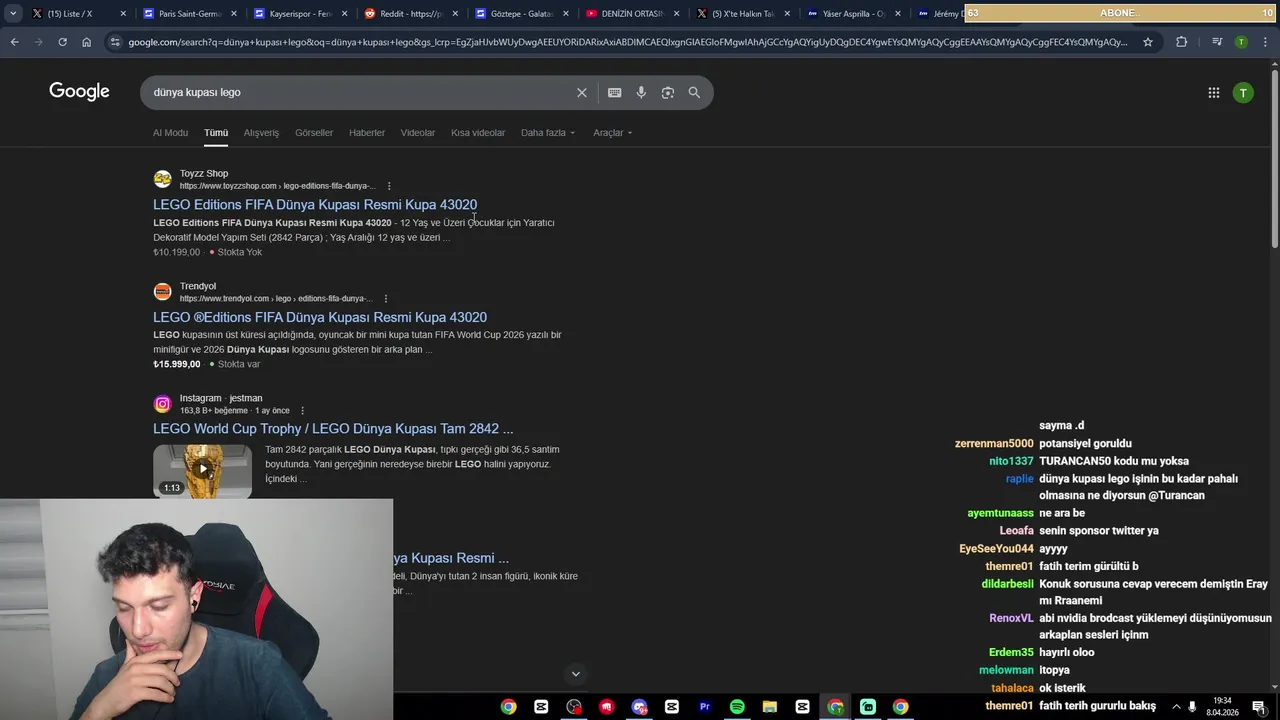This screenshot has height=720, width=1280.
Task: Play the 1:13 LEGO trophy video thumbnail
Action: coord(203,469)
